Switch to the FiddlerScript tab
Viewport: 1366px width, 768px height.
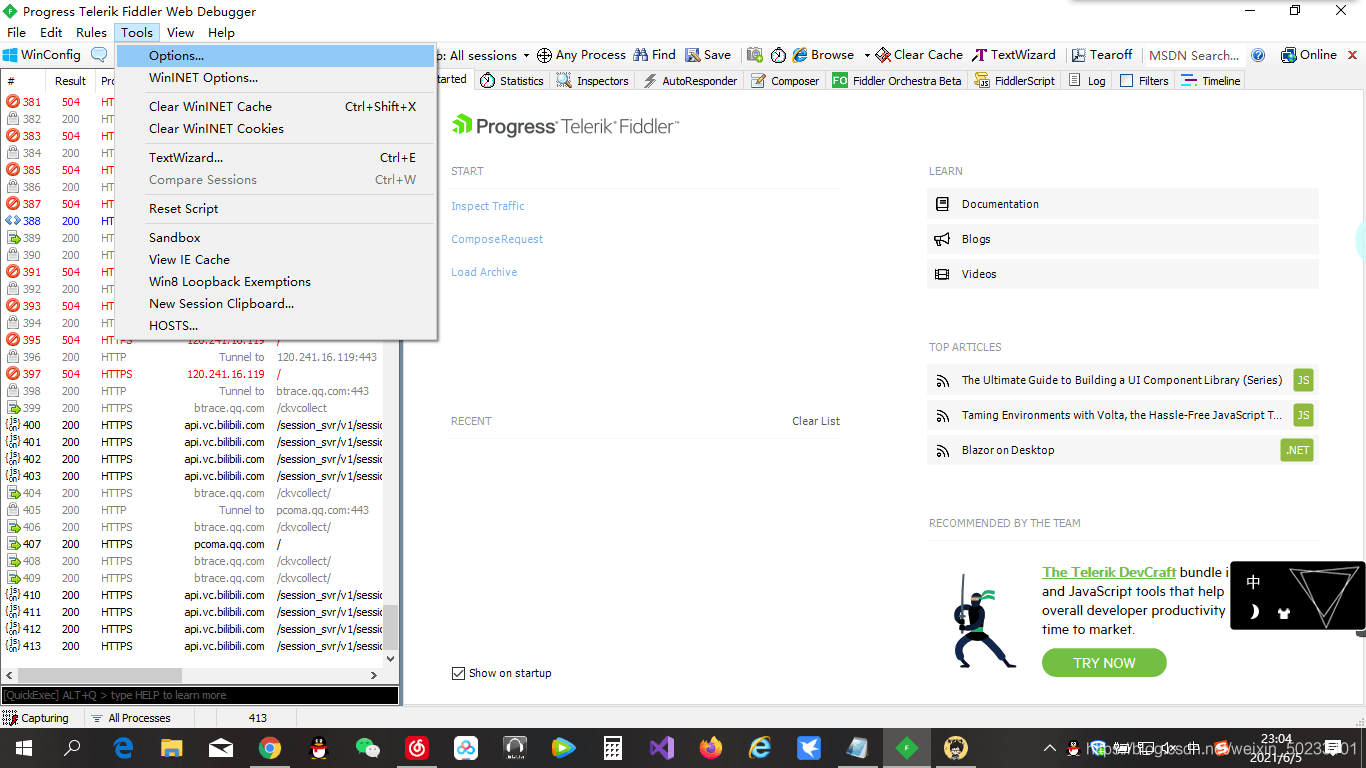1015,81
